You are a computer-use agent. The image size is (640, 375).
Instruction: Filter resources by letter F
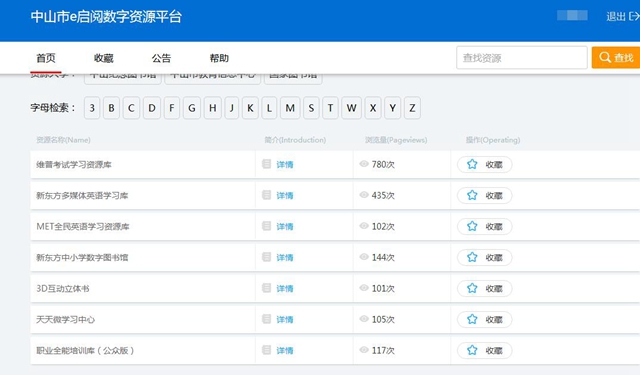[172, 108]
